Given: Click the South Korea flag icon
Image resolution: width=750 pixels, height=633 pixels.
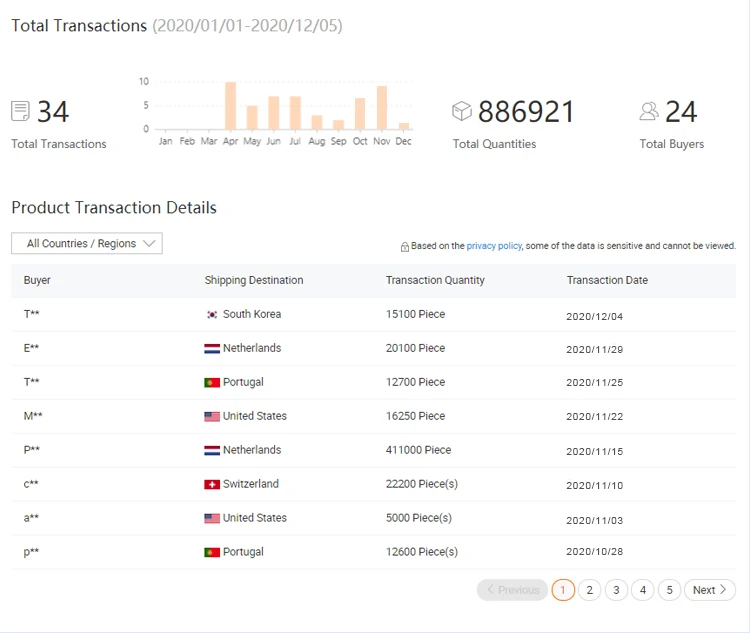Looking at the screenshot, I should 212,314.
